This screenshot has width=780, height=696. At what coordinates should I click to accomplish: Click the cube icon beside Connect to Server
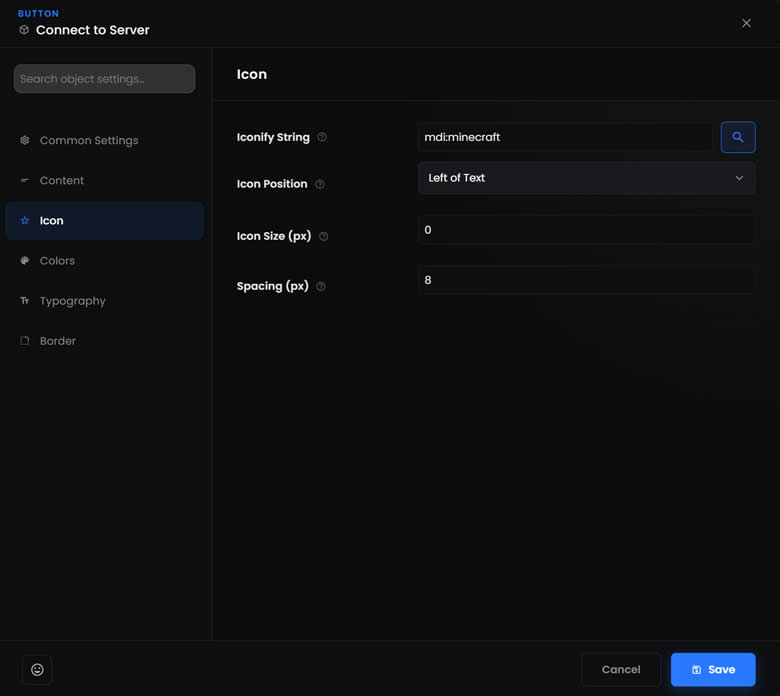tap(24, 30)
